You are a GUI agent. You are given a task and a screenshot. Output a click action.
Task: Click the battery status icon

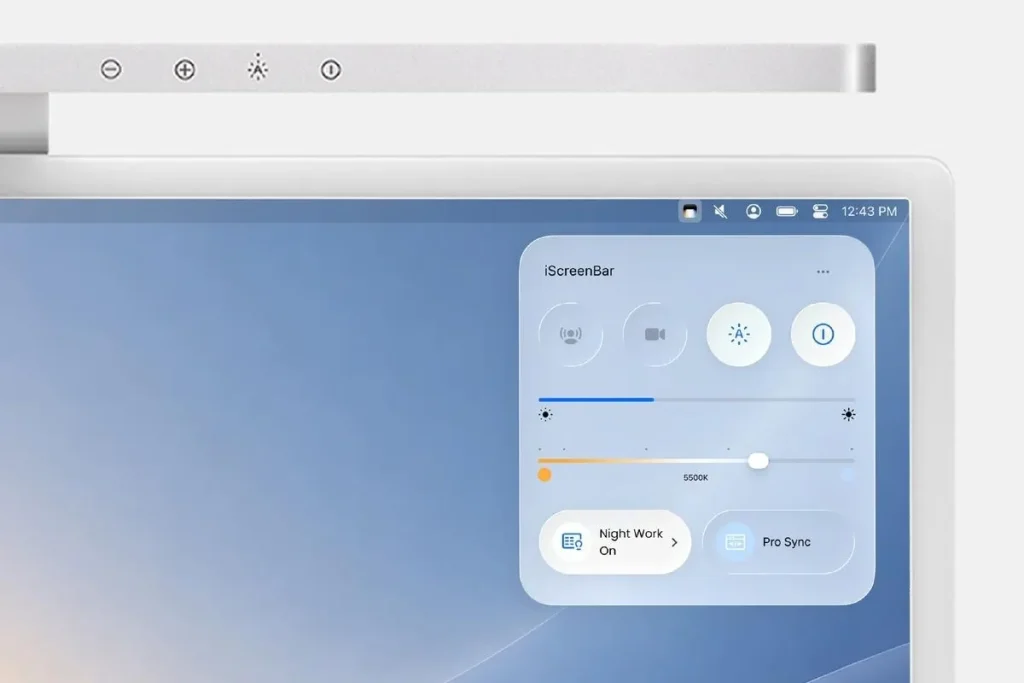[x=787, y=211]
